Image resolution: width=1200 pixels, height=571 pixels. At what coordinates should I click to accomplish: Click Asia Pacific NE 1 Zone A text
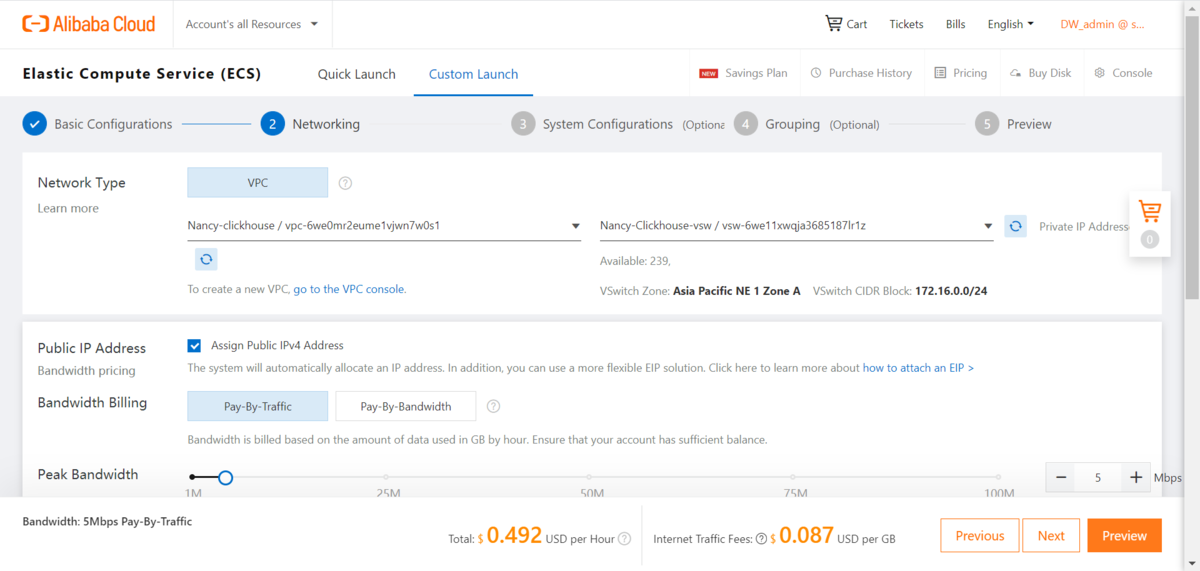coord(737,291)
